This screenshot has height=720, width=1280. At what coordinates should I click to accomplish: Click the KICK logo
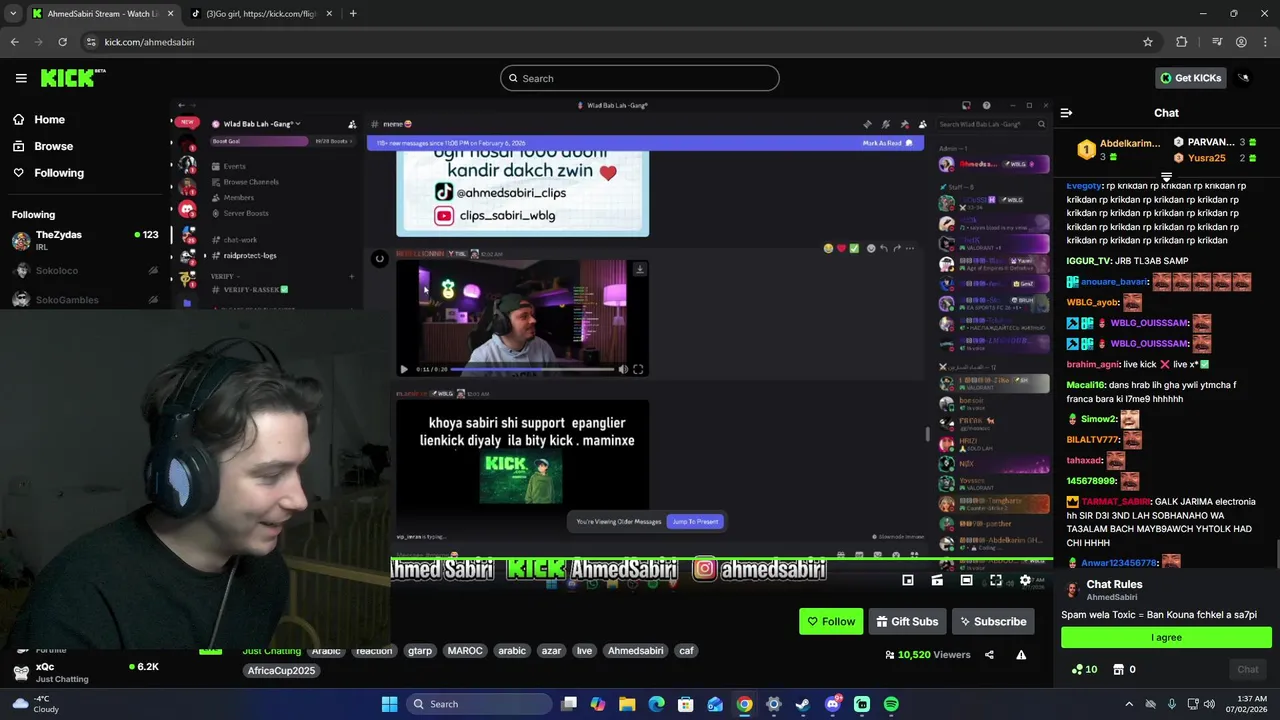(x=73, y=78)
